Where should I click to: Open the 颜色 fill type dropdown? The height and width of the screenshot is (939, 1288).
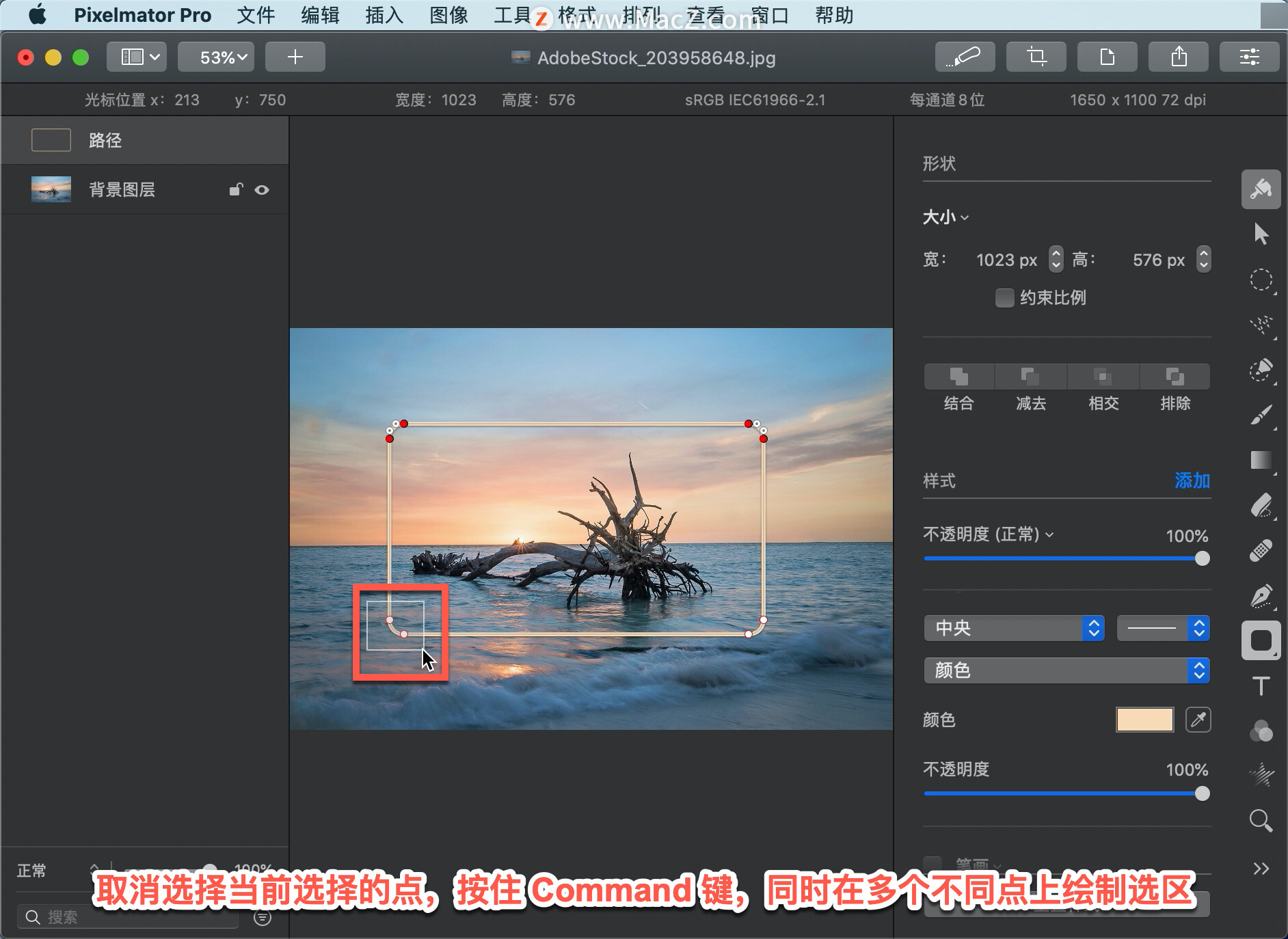click(x=1066, y=670)
